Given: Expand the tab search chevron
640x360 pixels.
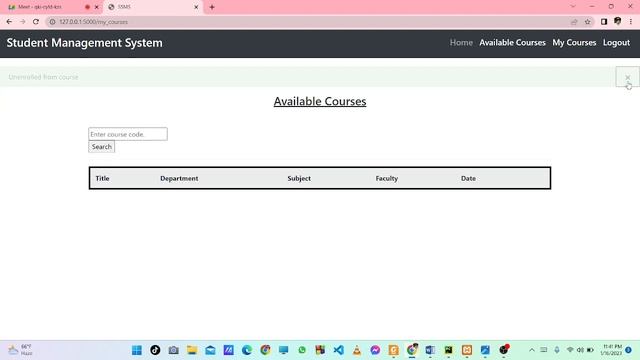Looking at the screenshot, I should click(573, 7).
